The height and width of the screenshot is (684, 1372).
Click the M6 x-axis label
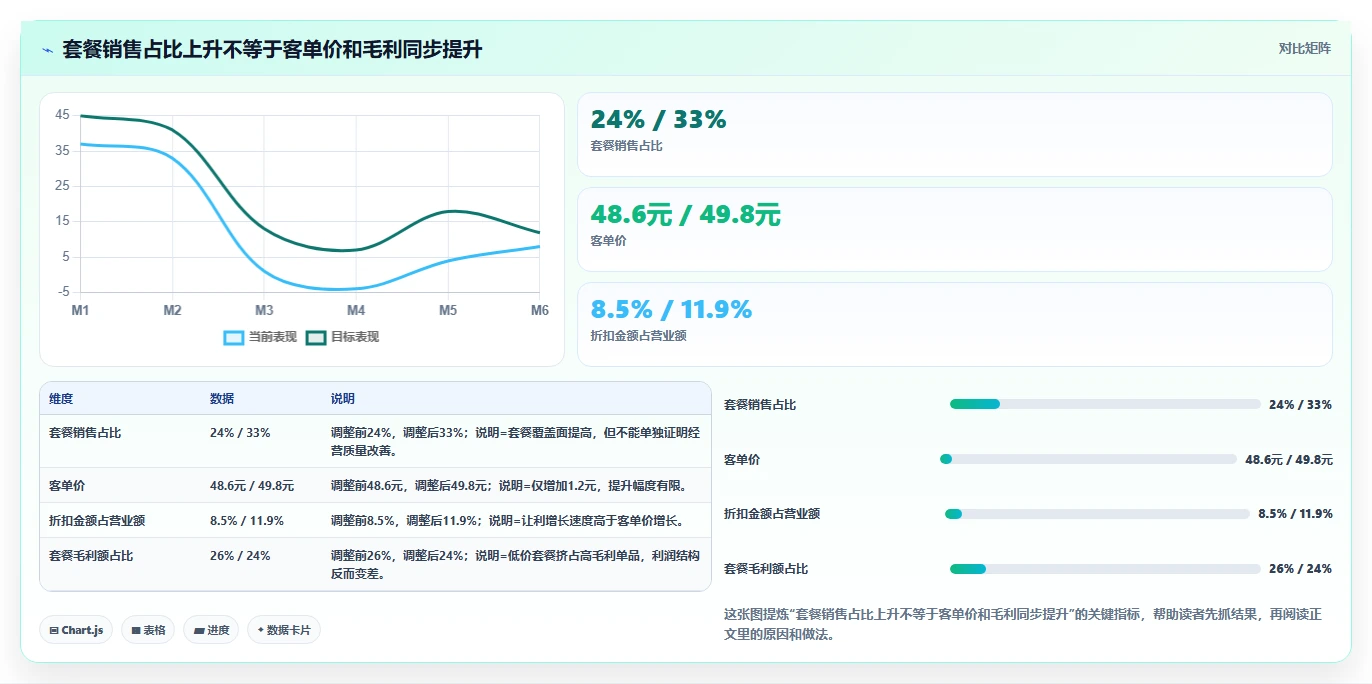click(x=539, y=311)
